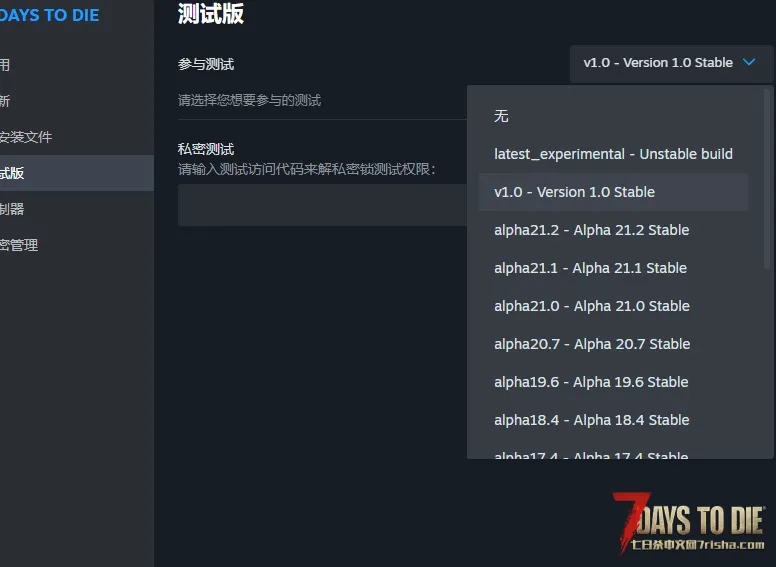Choose alpha21.2 - Alpha 21.2 Stable
The image size is (776, 567).
click(x=613, y=230)
